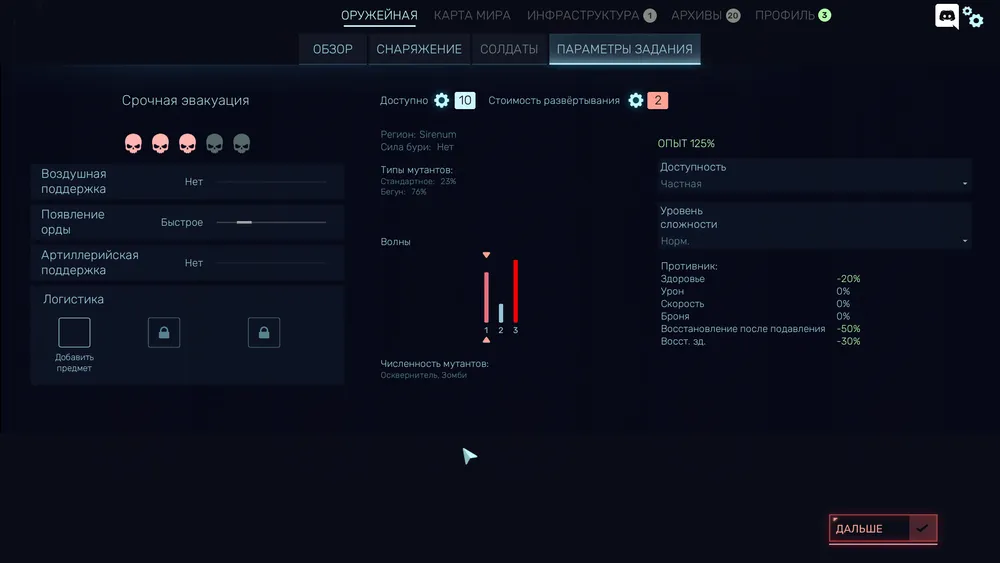
Task: Click the Логистика heading
Action: [73, 299]
